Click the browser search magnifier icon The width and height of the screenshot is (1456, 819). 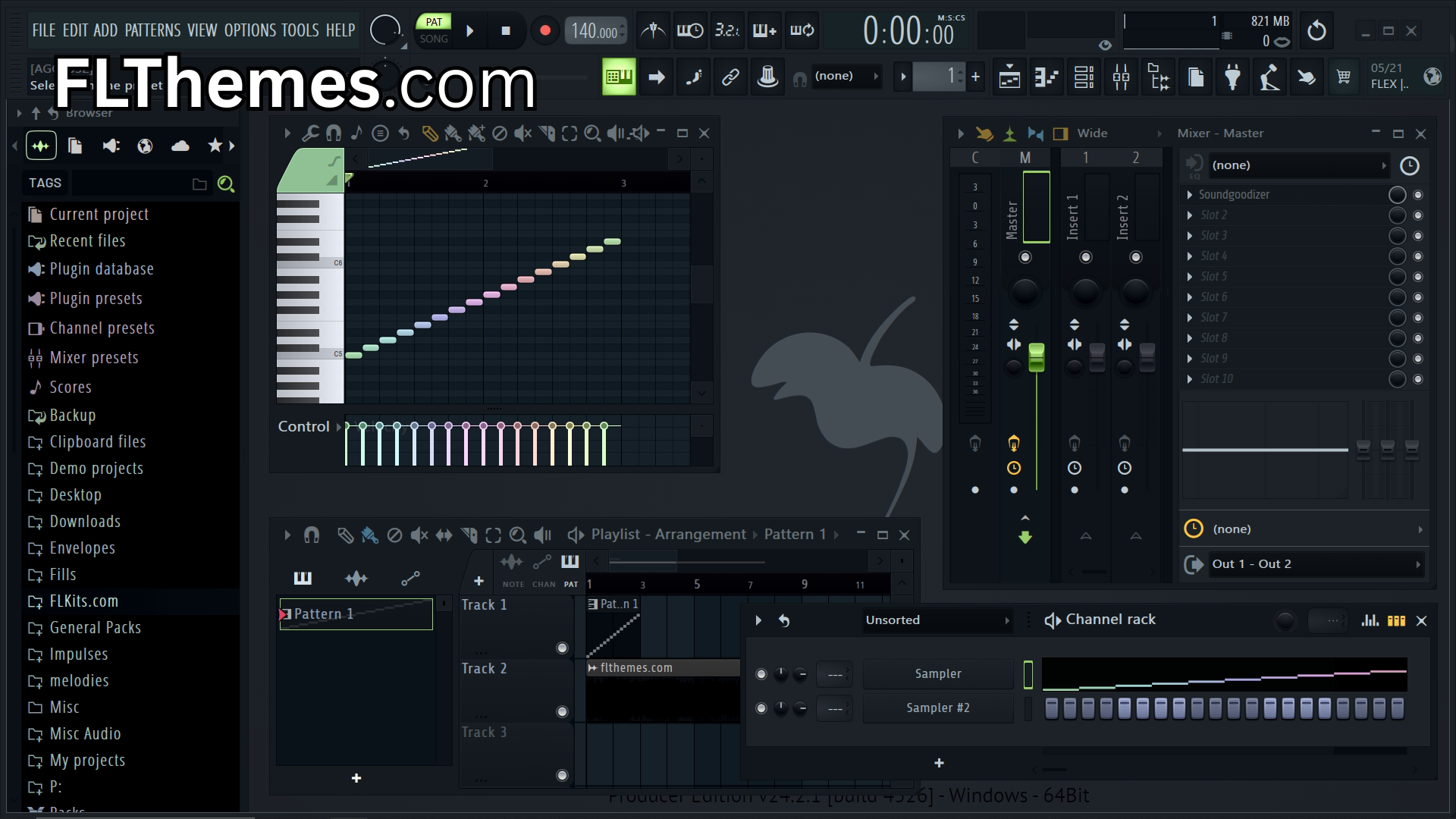click(x=225, y=184)
